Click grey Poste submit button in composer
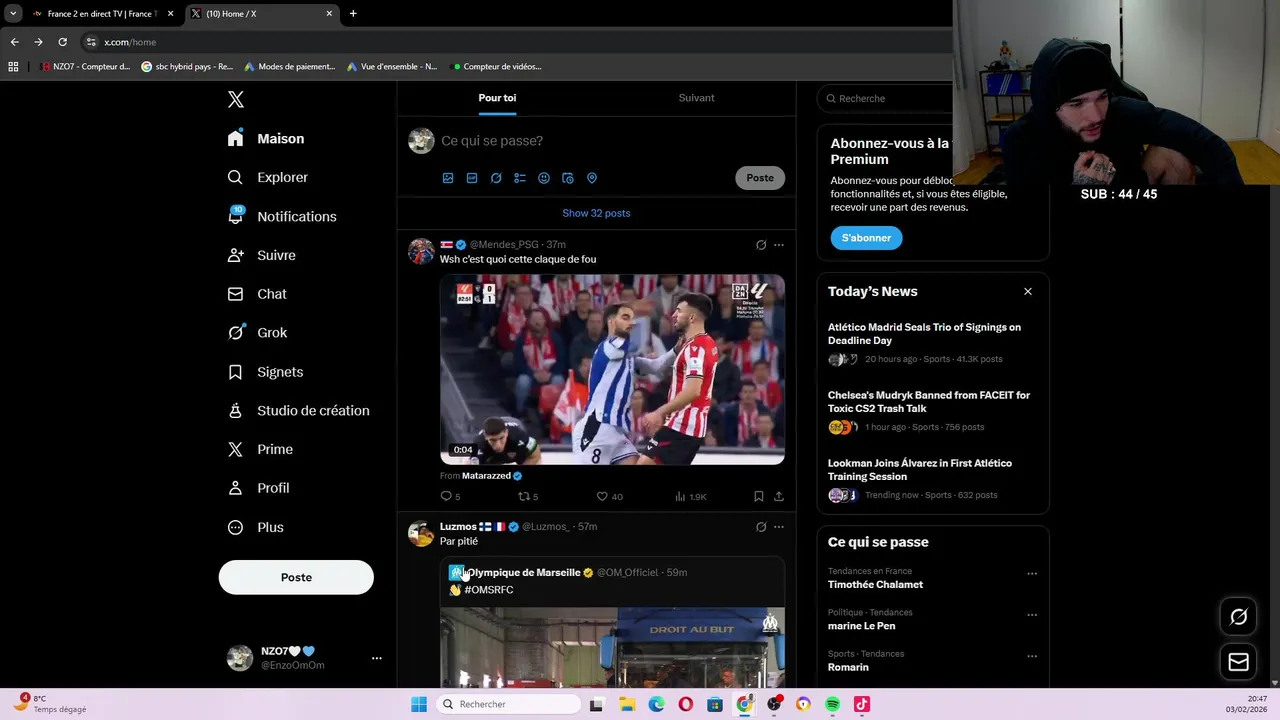 760,178
